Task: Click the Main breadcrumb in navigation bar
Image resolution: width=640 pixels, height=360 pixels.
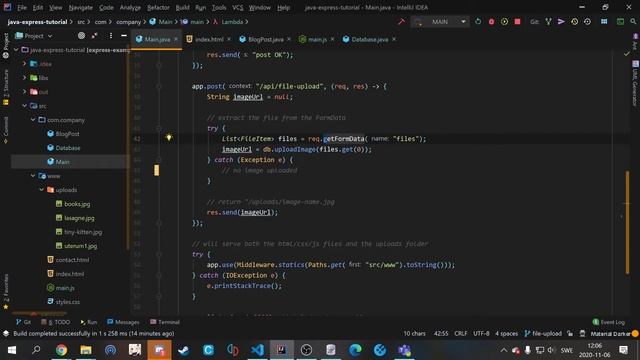Action: 161,22
